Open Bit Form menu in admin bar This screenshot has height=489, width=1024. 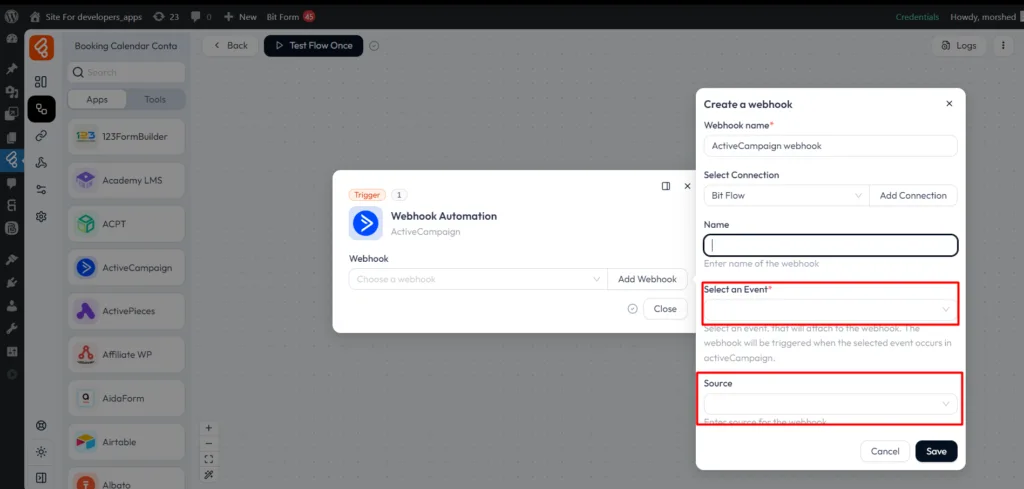(x=291, y=17)
